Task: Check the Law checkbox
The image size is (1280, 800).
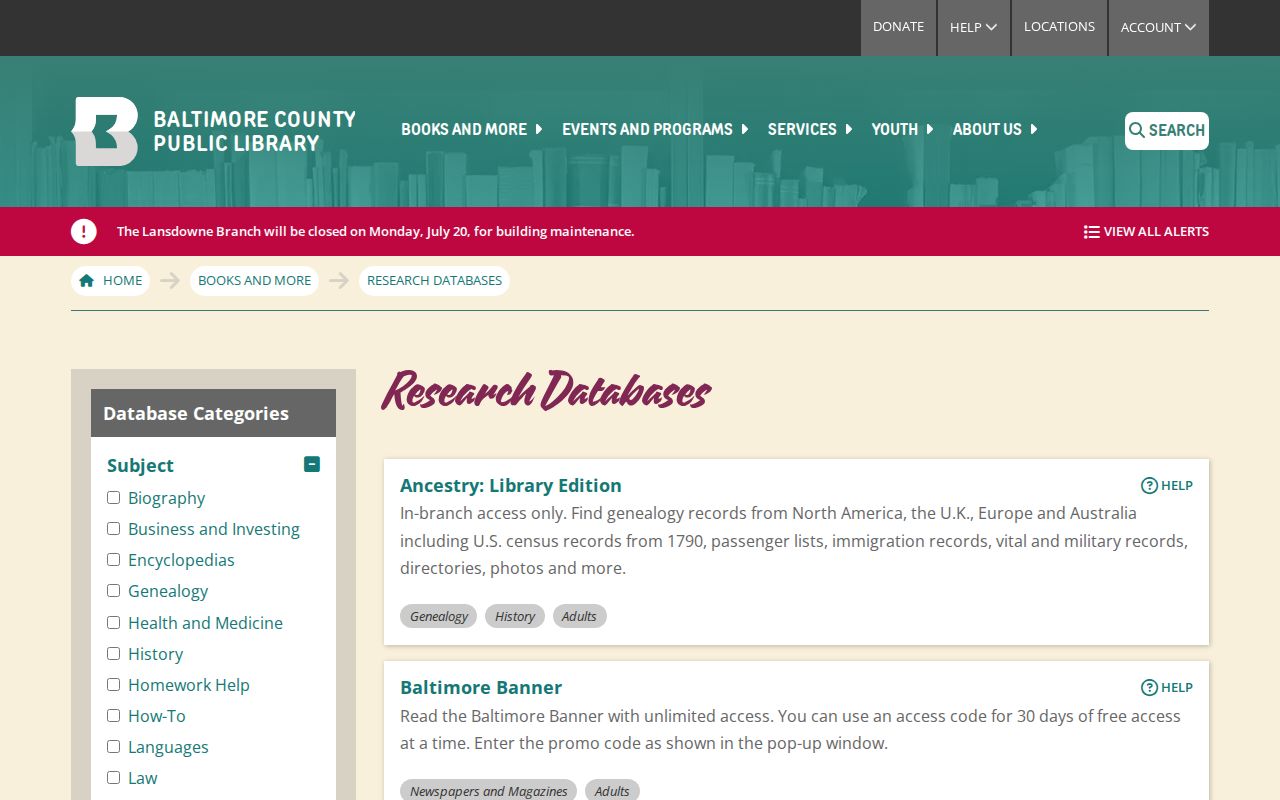Action: [113, 777]
